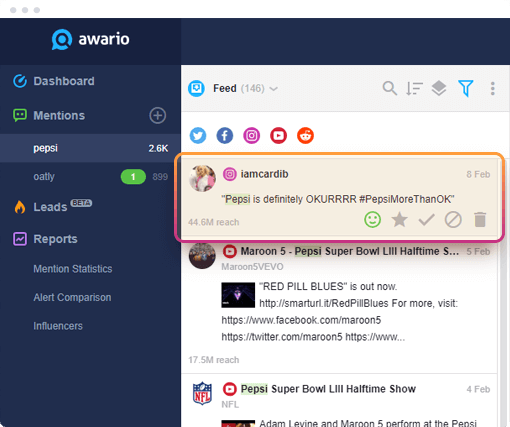This screenshot has height=427, width=510.
Task: Mark the iamcardib mention as done with the checkmark
Action: (426, 220)
